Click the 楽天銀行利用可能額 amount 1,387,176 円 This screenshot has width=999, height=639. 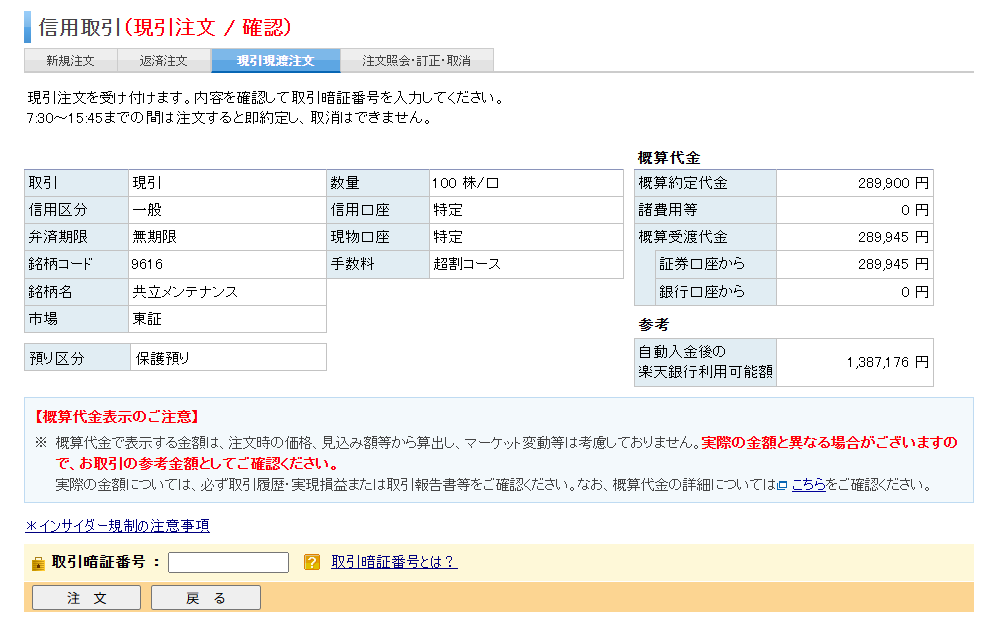tap(886, 362)
